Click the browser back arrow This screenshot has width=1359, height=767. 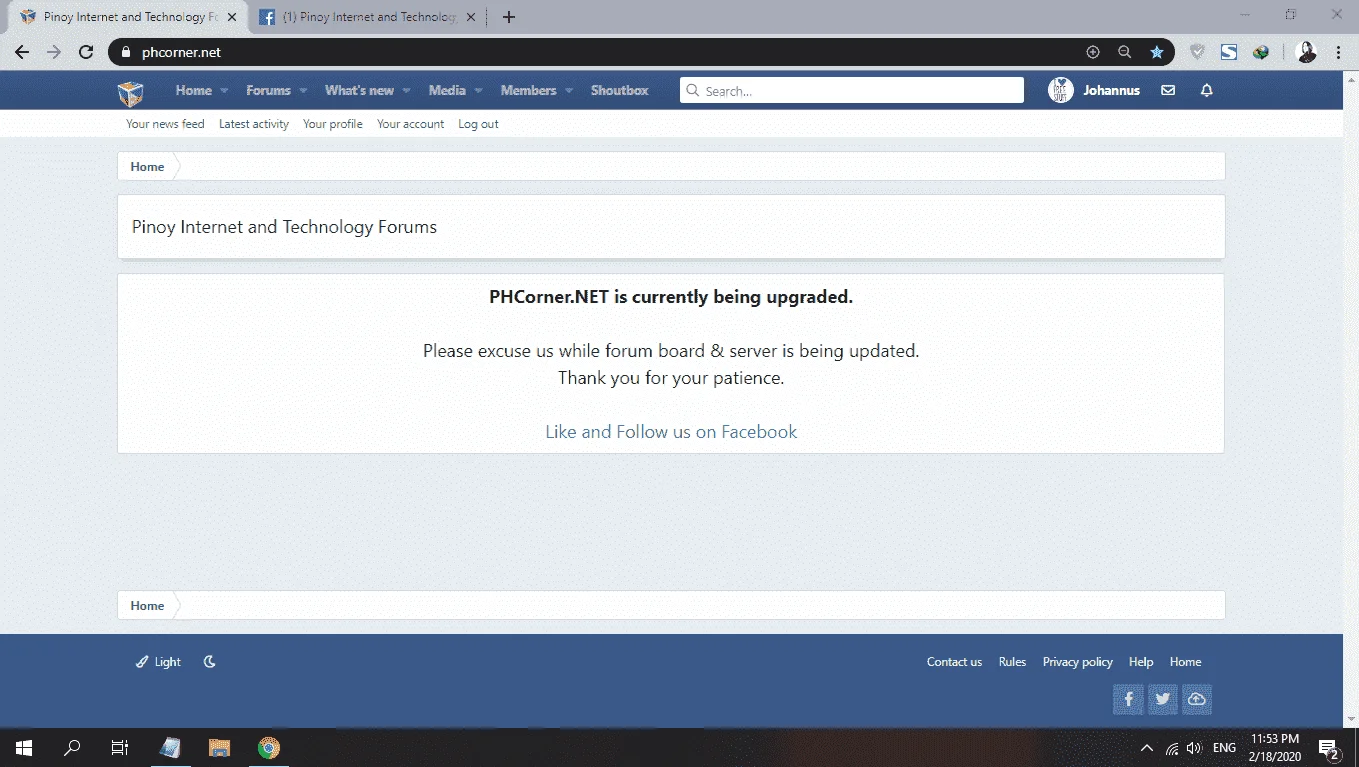pyautogui.click(x=22, y=52)
